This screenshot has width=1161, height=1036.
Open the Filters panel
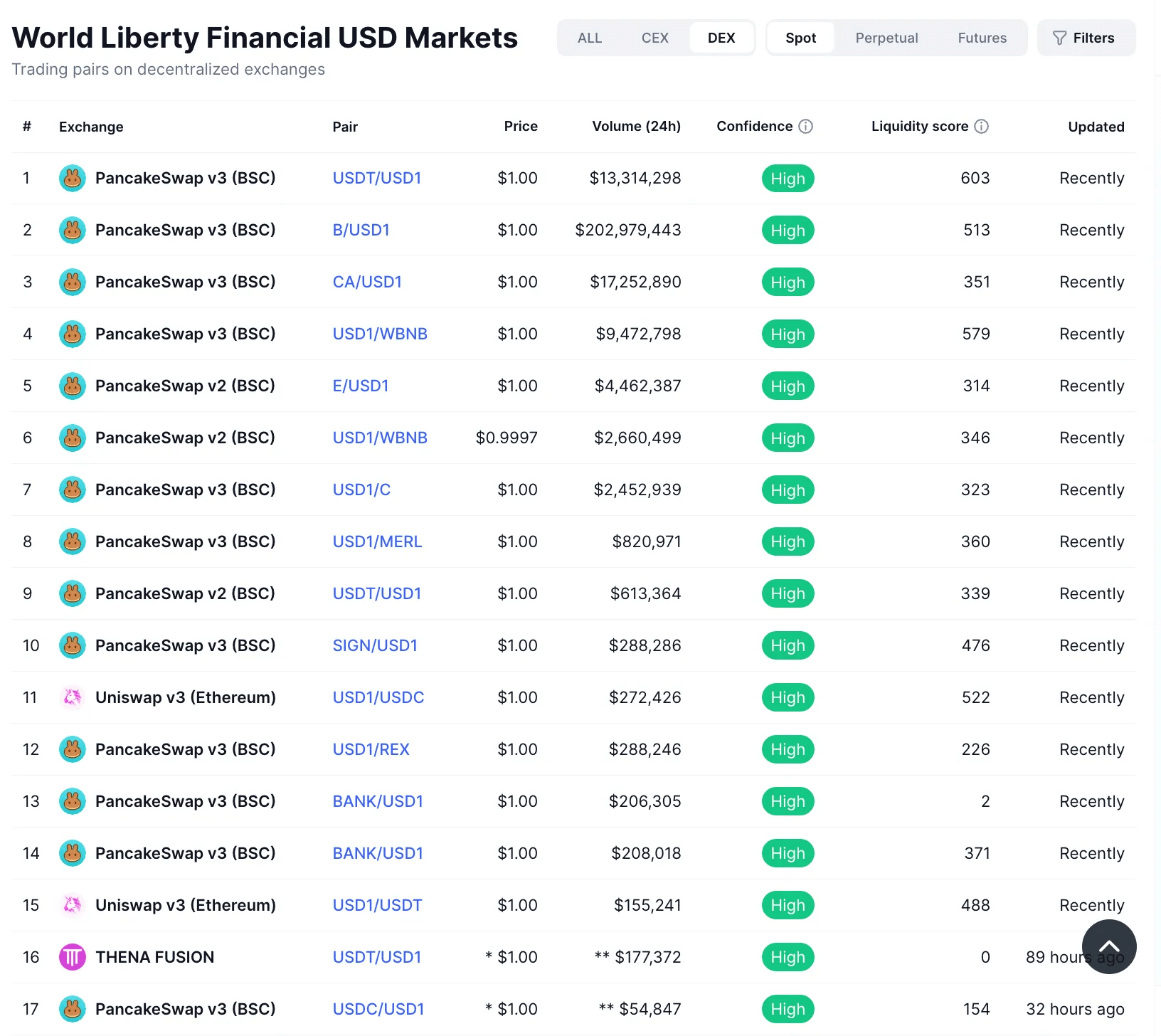point(1086,38)
